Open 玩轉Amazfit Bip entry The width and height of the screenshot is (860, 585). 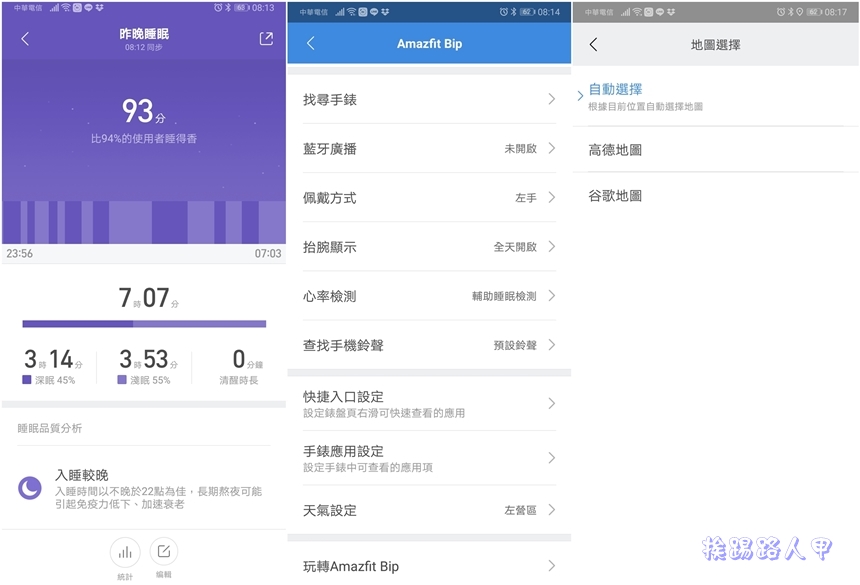pyautogui.click(x=429, y=566)
